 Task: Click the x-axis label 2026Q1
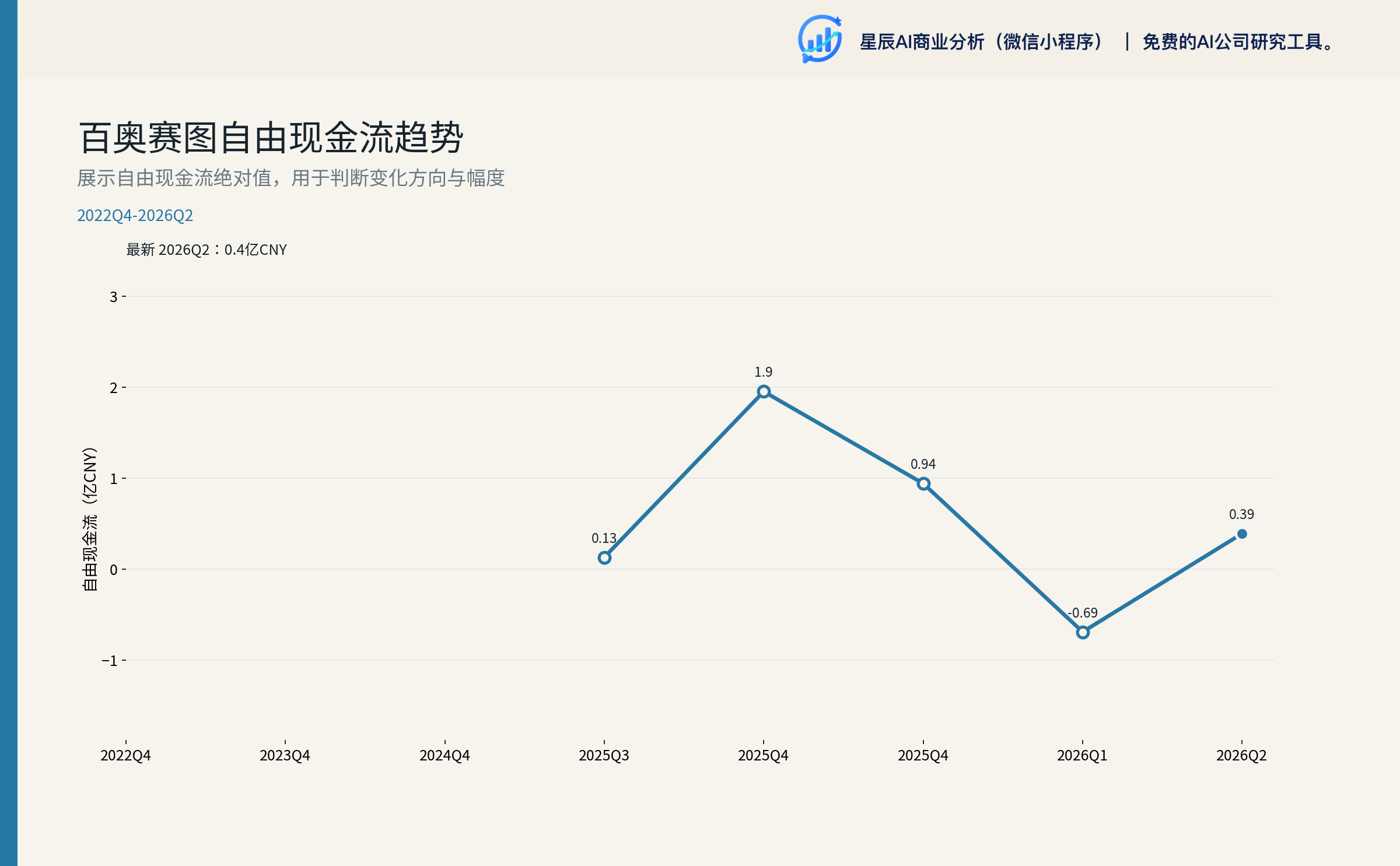tap(1082, 756)
